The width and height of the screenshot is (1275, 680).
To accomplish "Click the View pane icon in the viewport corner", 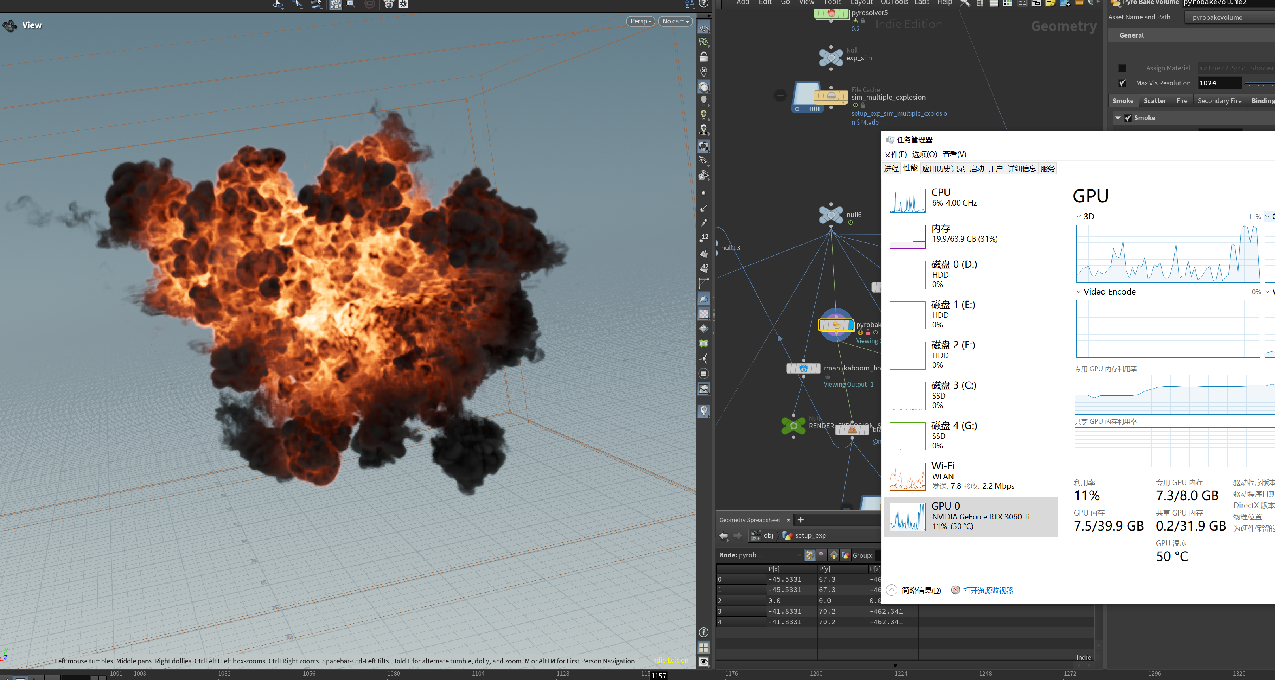I will tap(10, 25).
